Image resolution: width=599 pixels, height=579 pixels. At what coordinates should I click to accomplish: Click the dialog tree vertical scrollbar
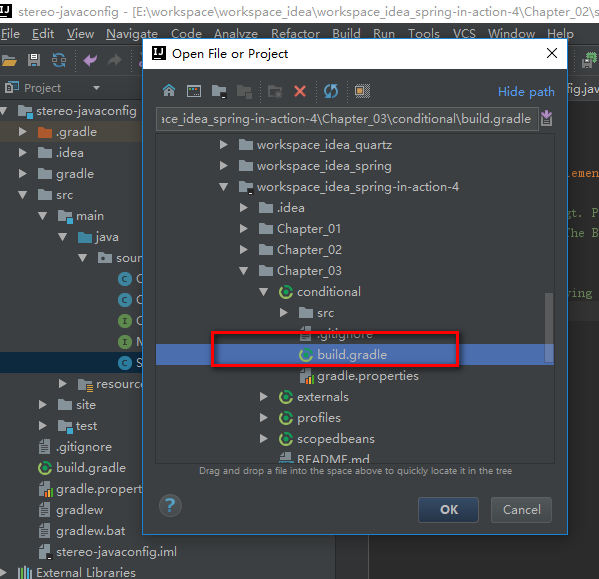coord(549,327)
